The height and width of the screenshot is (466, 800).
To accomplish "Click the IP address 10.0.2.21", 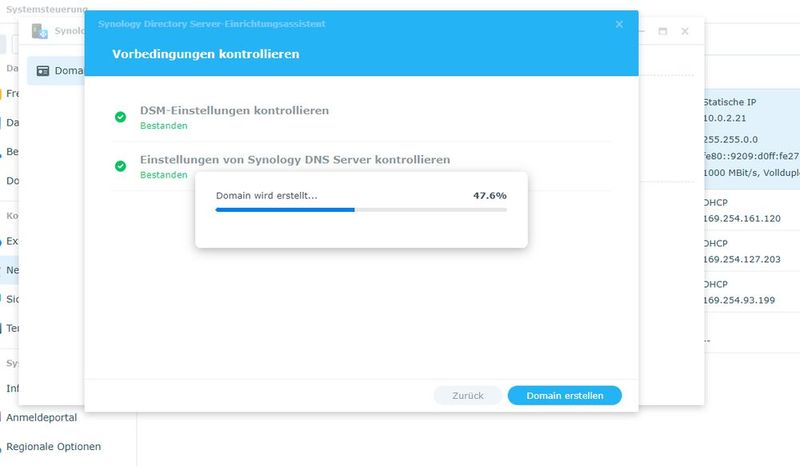I will pyautogui.click(x=724, y=118).
